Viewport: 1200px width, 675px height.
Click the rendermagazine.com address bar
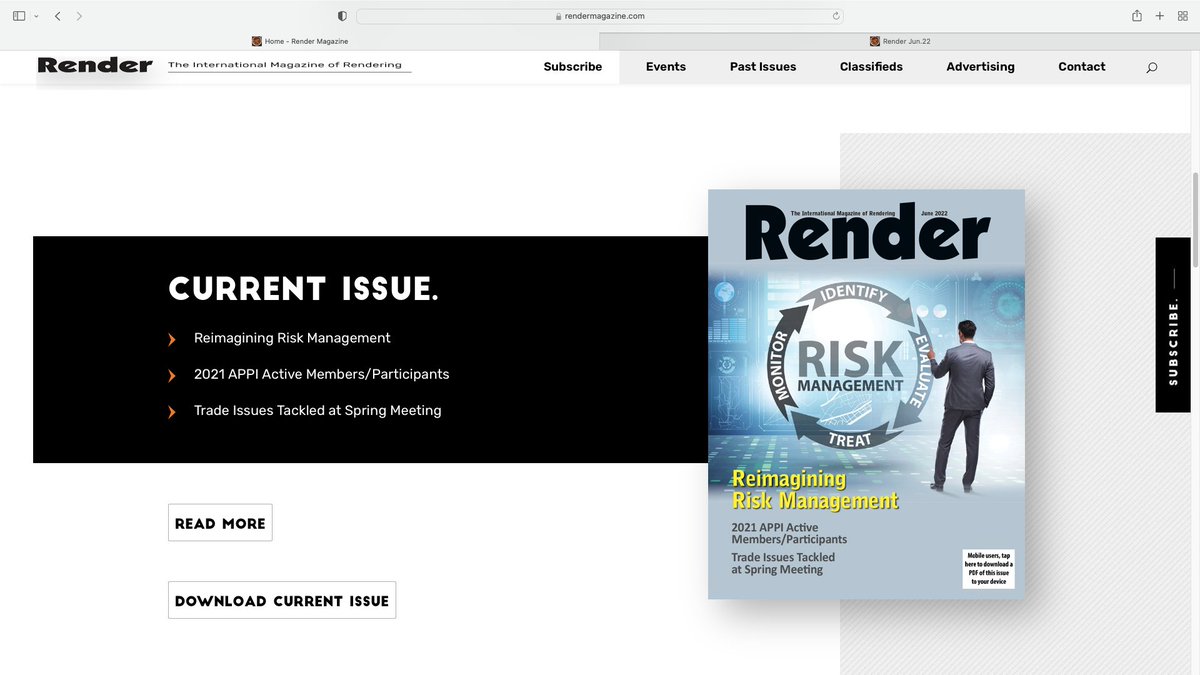click(x=600, y=15)
